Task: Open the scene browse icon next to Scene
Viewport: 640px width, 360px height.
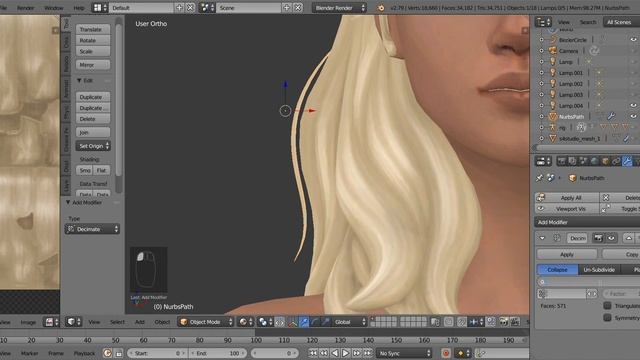Action: click(207, 8)
